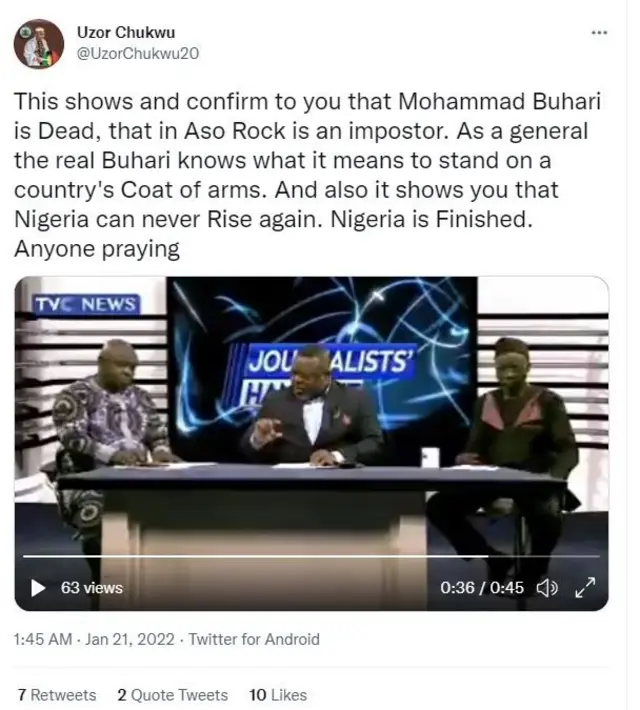Click Uzor Chukwu's profile avatar
Viewport: 640px width, 710px height.
tap(37, 44)
